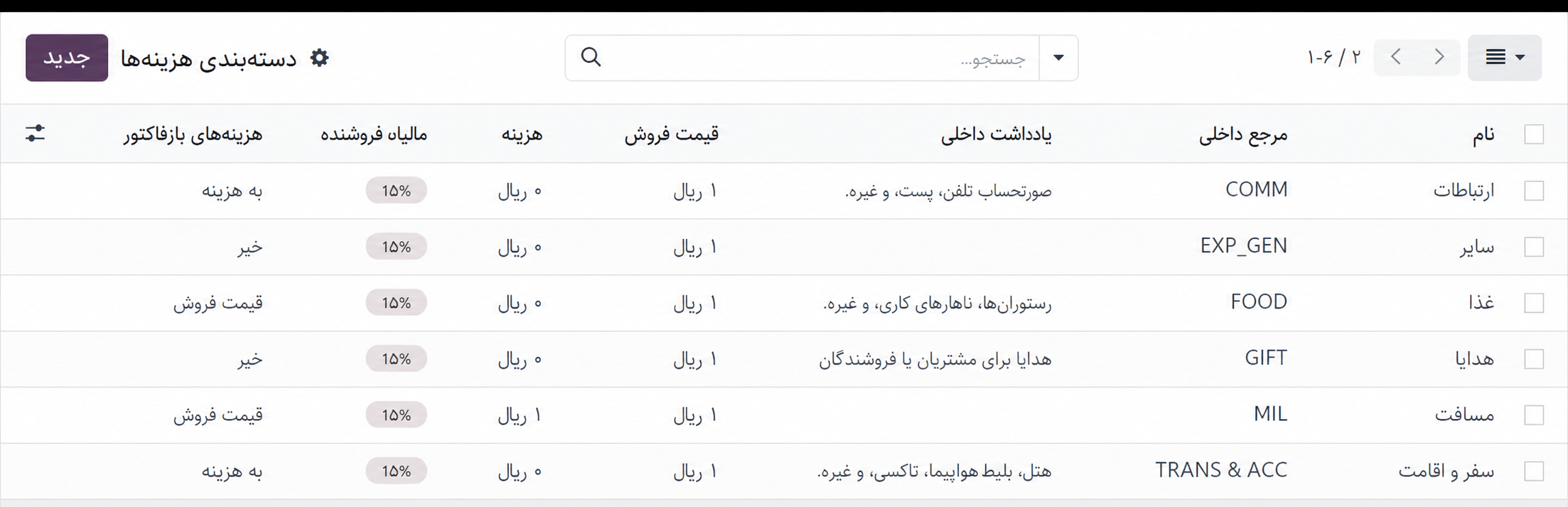Click the ۱ ریال cost in مسافت row

coord(520,415)
